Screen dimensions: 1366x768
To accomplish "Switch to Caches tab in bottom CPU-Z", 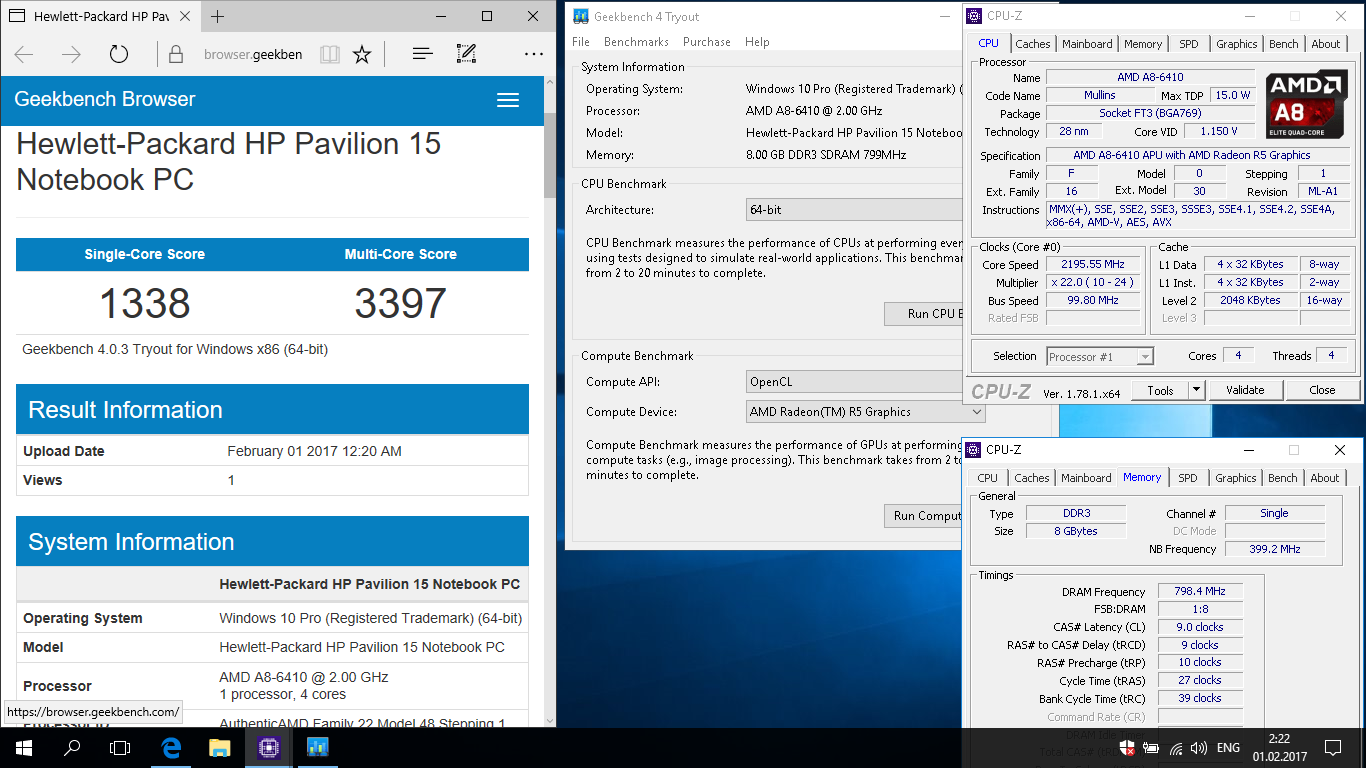I will pyautogui.click(x=1032, y=478).
